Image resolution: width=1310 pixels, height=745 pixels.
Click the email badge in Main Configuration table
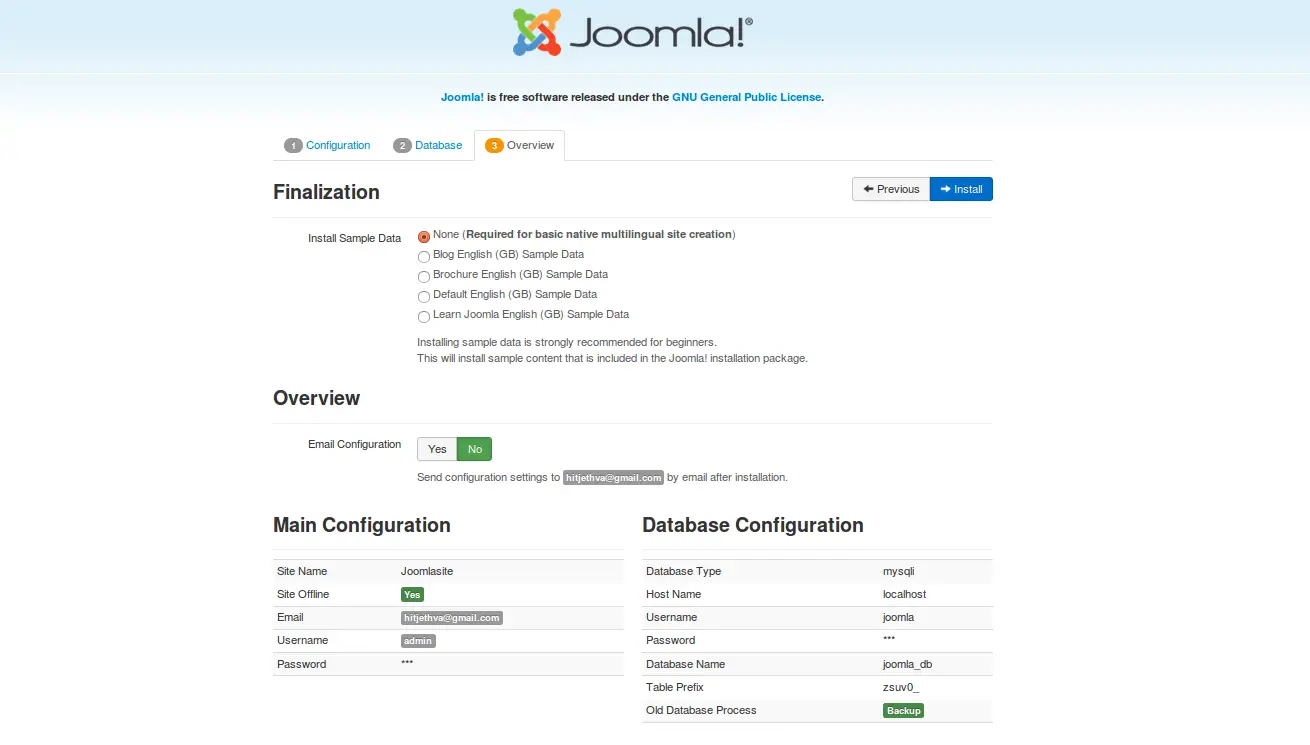point(451,618)
